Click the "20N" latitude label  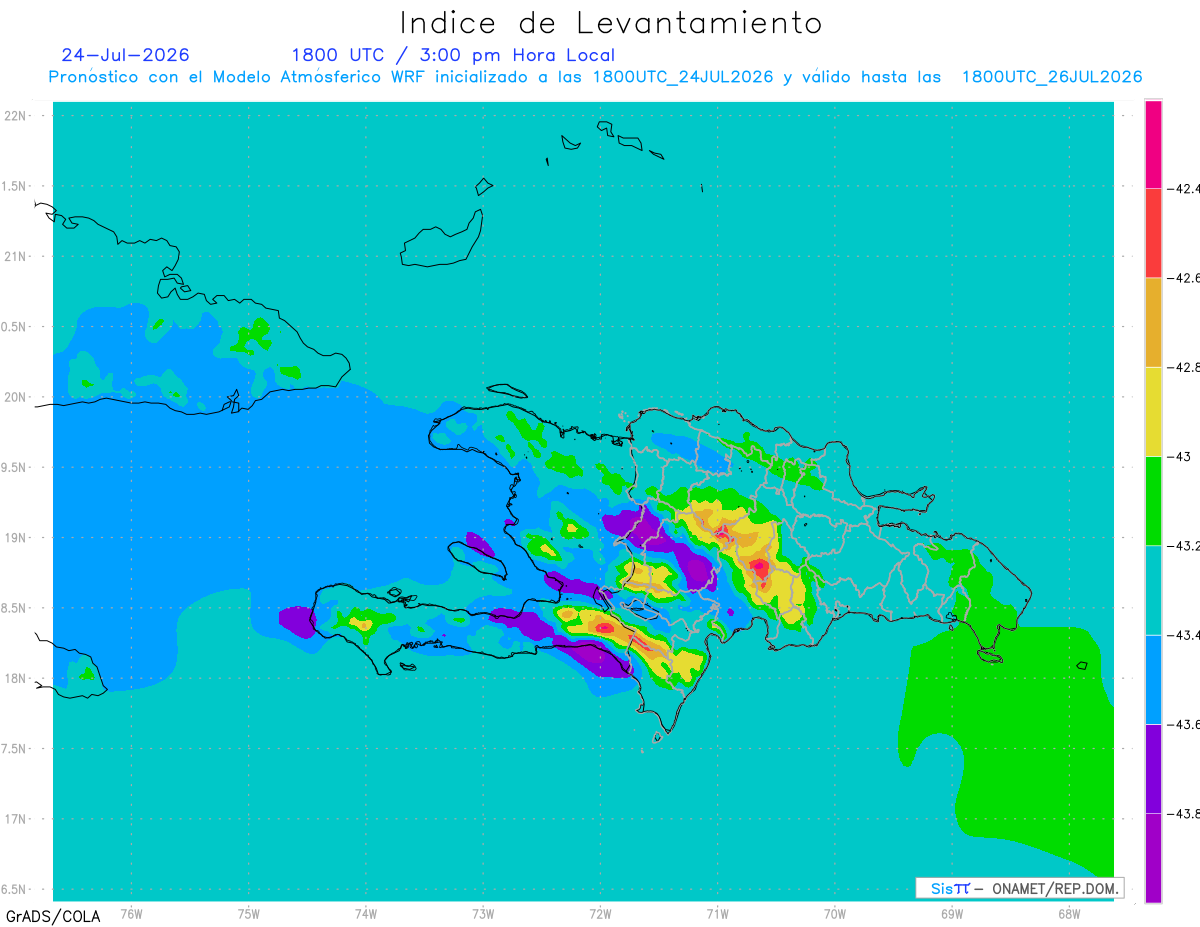16,397
